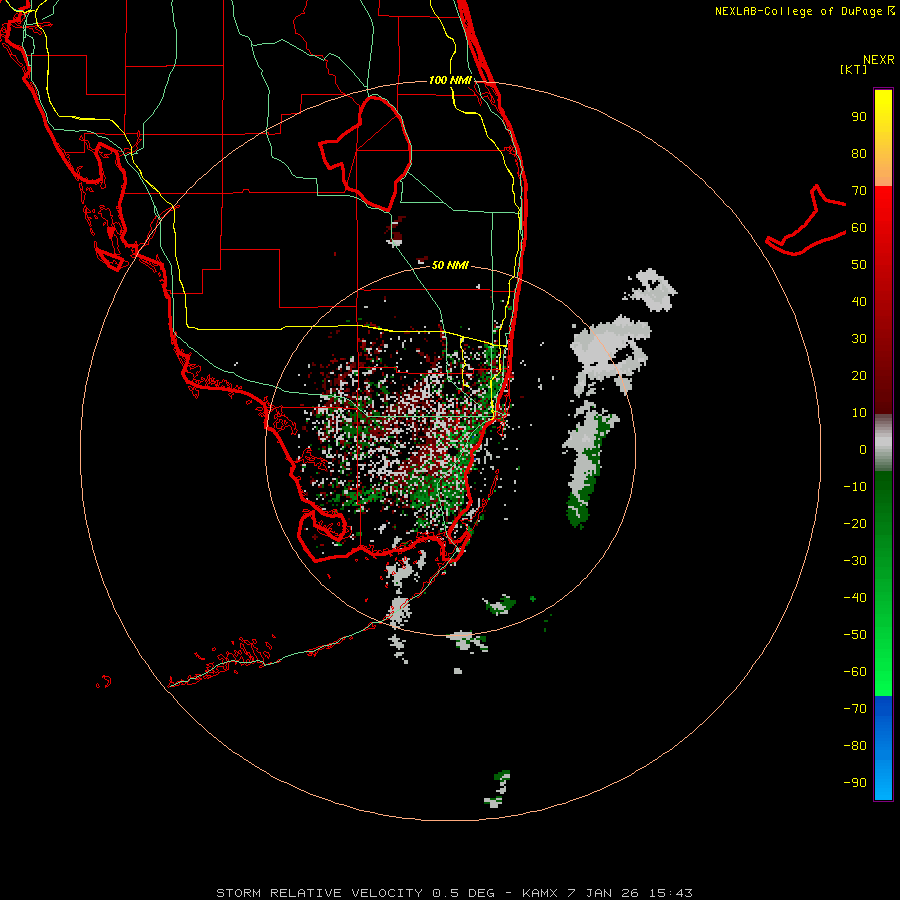Click the -80 value on velocity scale
The height and width of the screenshot is (900, 900).
[x=855, y=746]
